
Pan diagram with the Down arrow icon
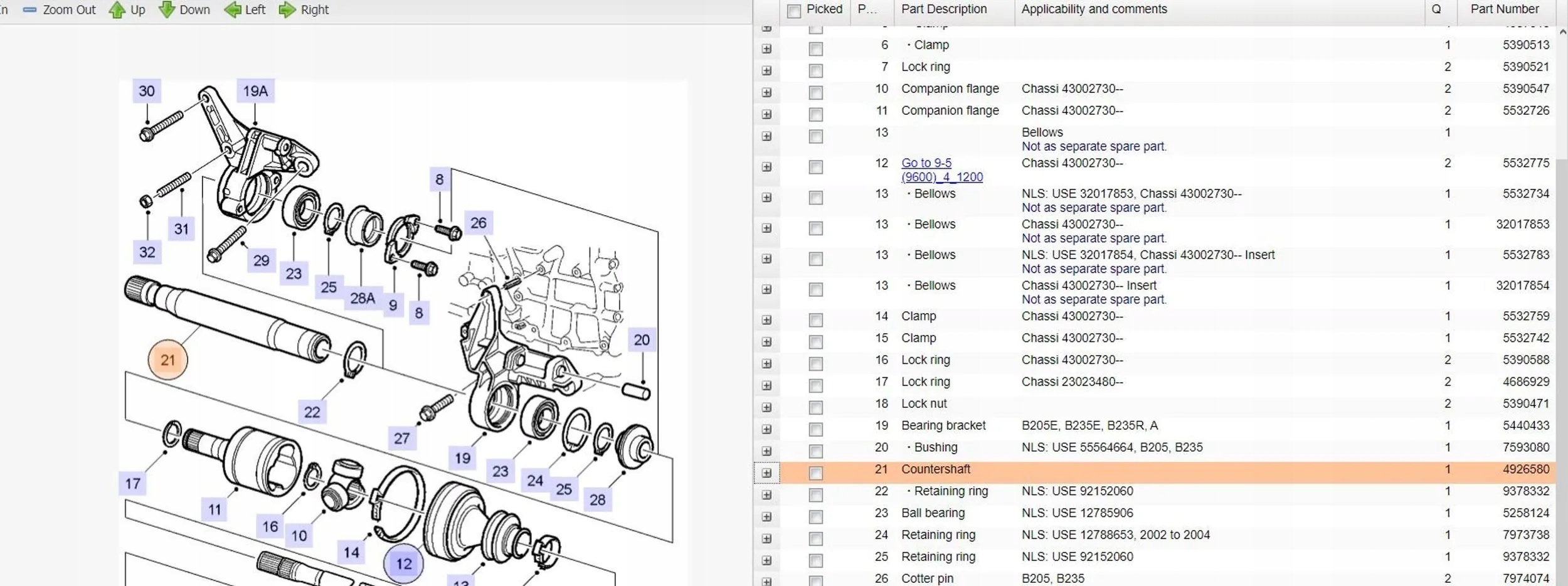[x=167, y=10]
